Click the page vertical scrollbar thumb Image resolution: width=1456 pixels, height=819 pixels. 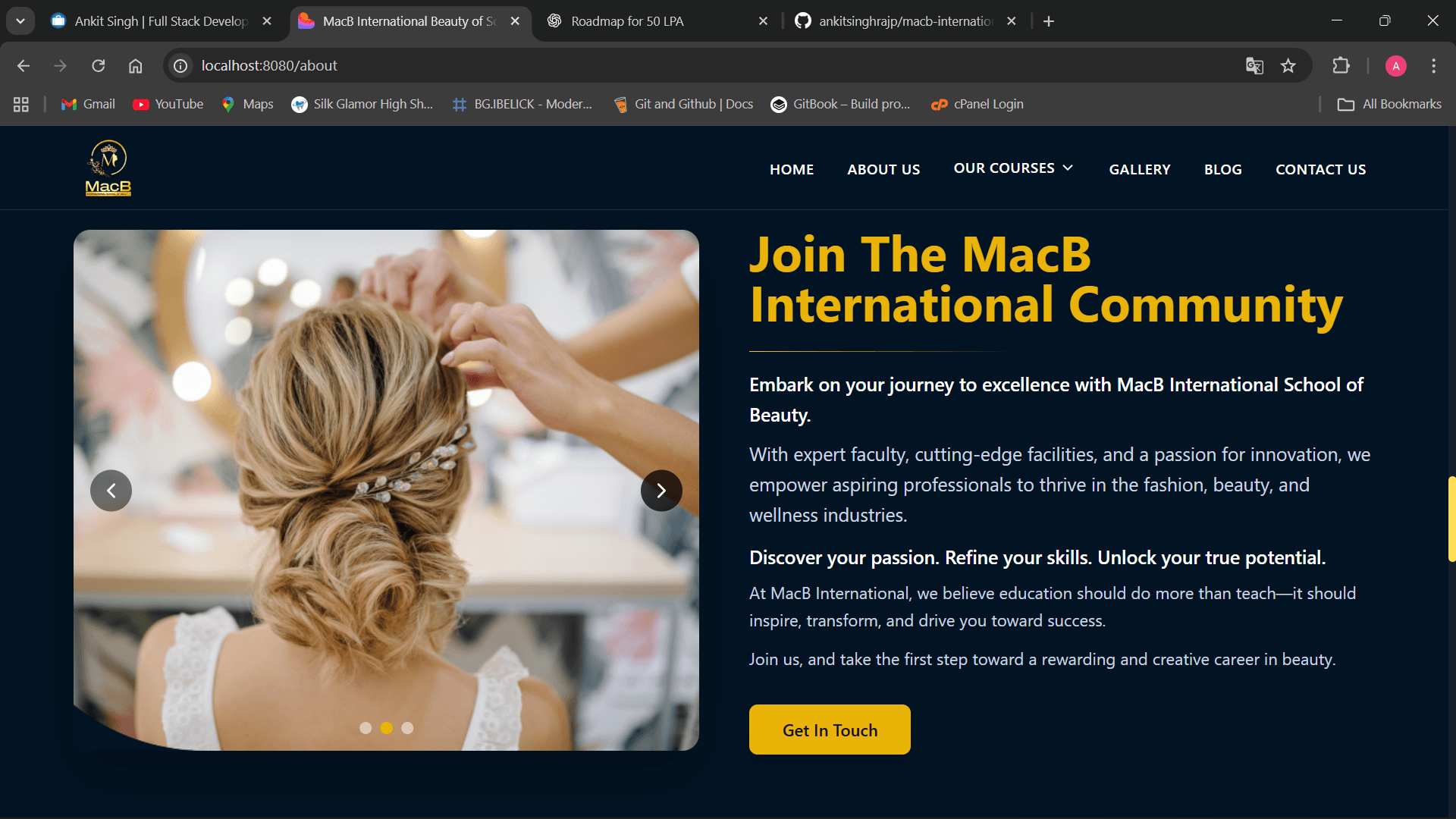pos(1451,519)
